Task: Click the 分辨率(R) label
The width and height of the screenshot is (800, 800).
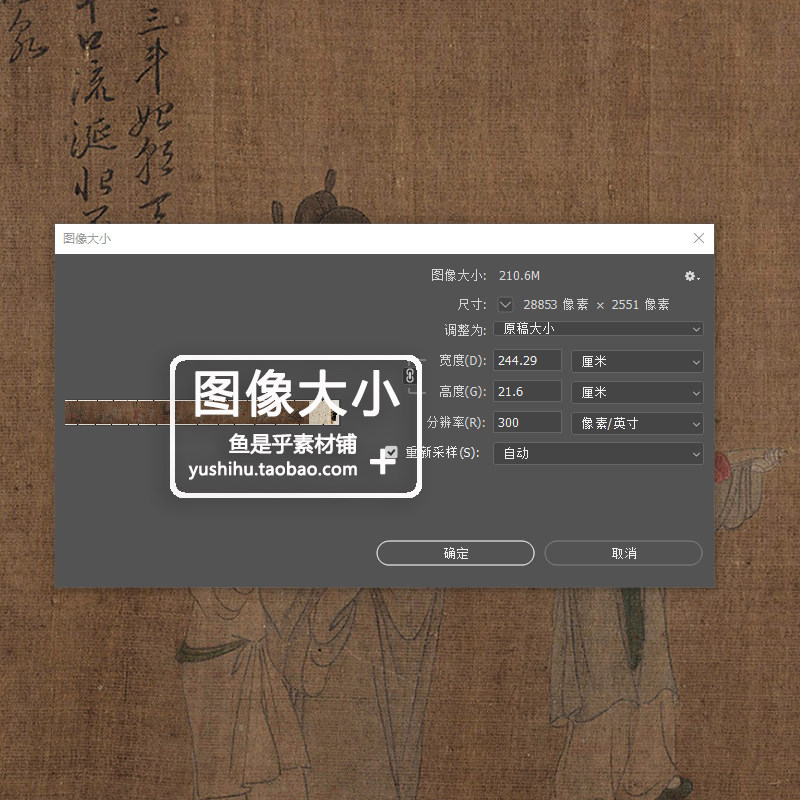Action: click(456, 422)
